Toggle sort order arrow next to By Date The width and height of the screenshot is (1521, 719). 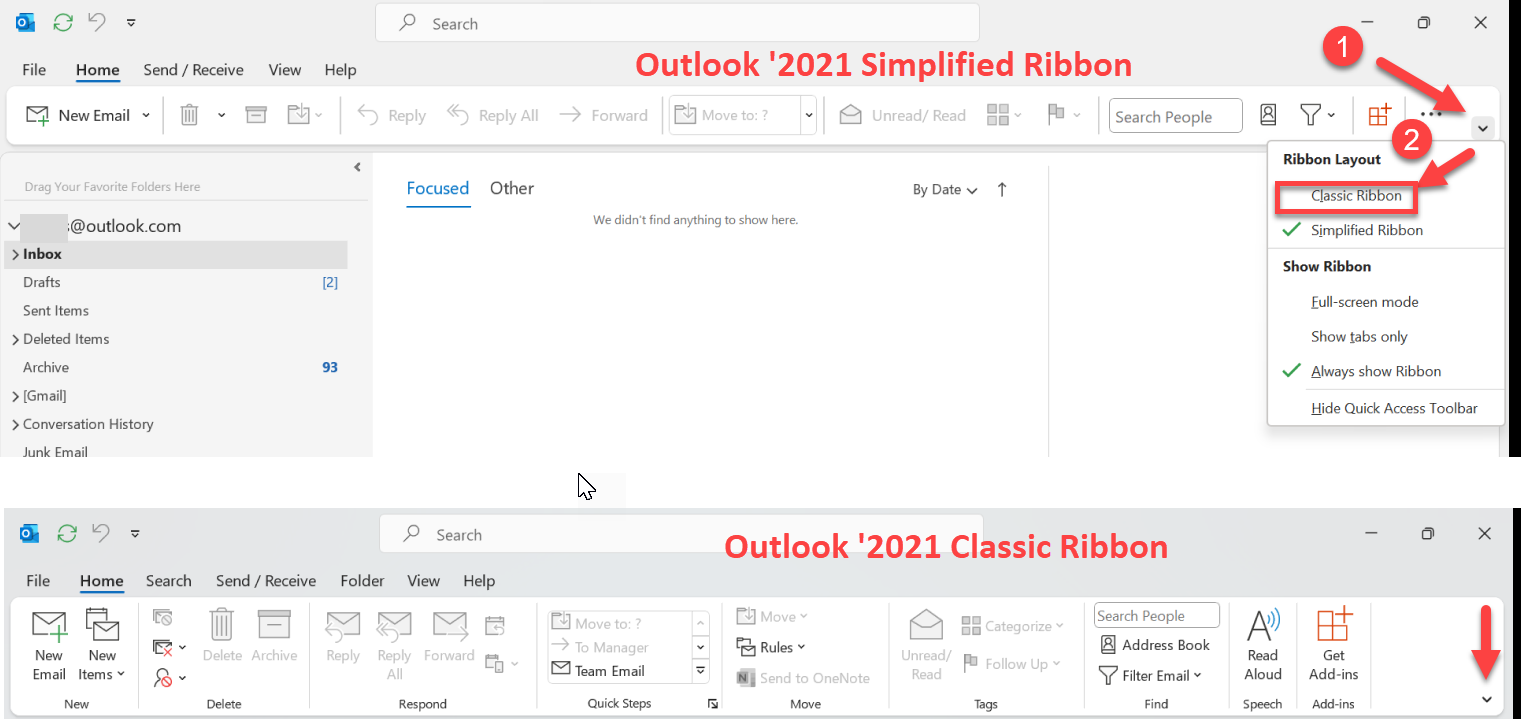click(1002, 189)
